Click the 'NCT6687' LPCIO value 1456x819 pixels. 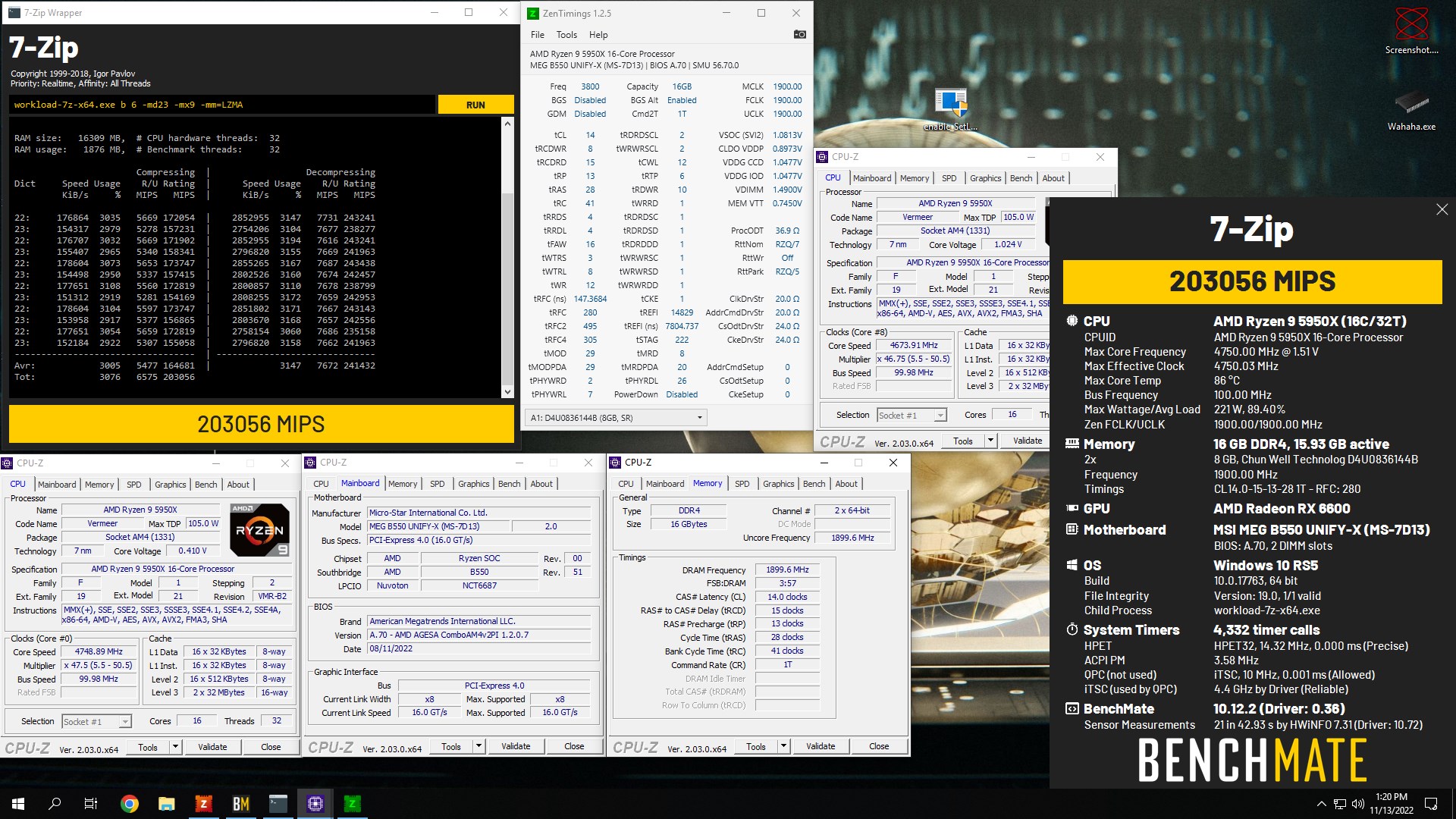479,585
